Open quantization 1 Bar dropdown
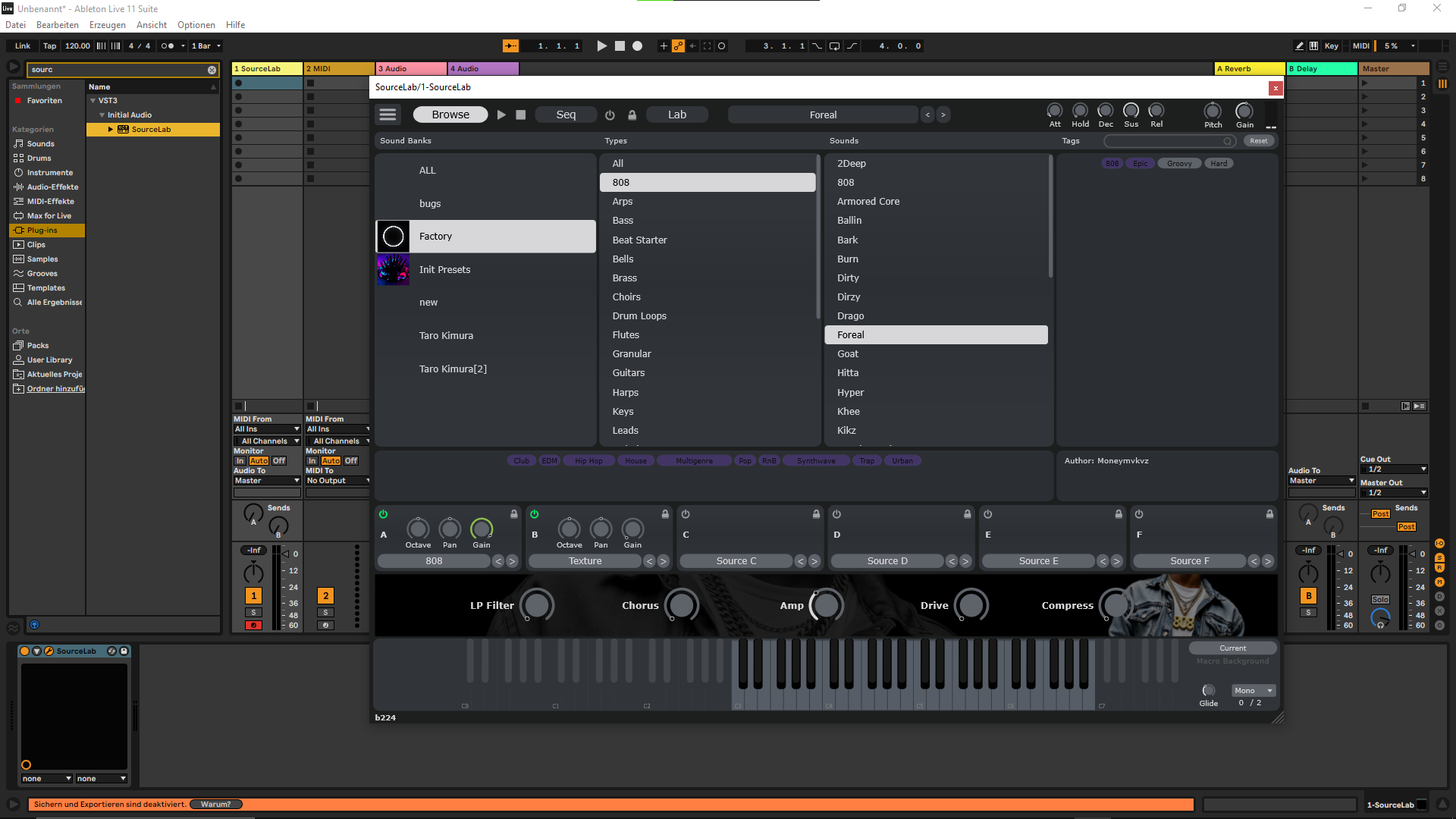The width and height of the screenshot is (1456, 819). [206, 46]
